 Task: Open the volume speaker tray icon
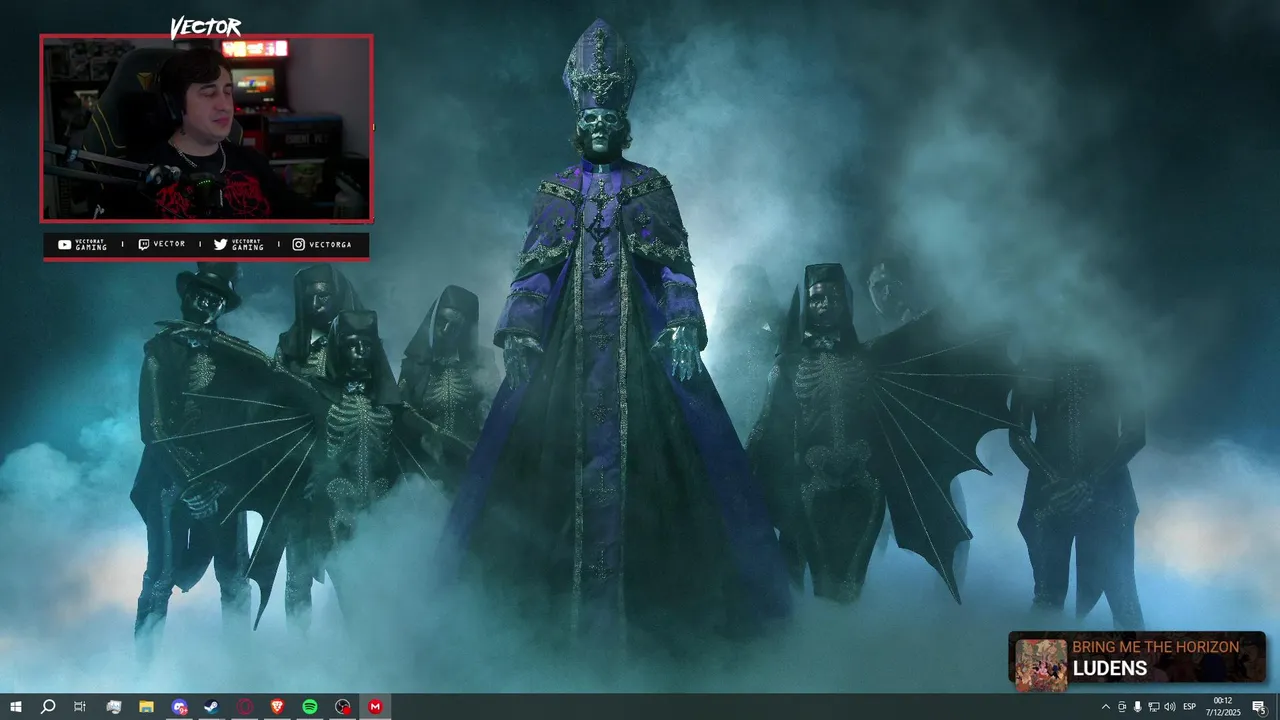tap(1170, 707)
